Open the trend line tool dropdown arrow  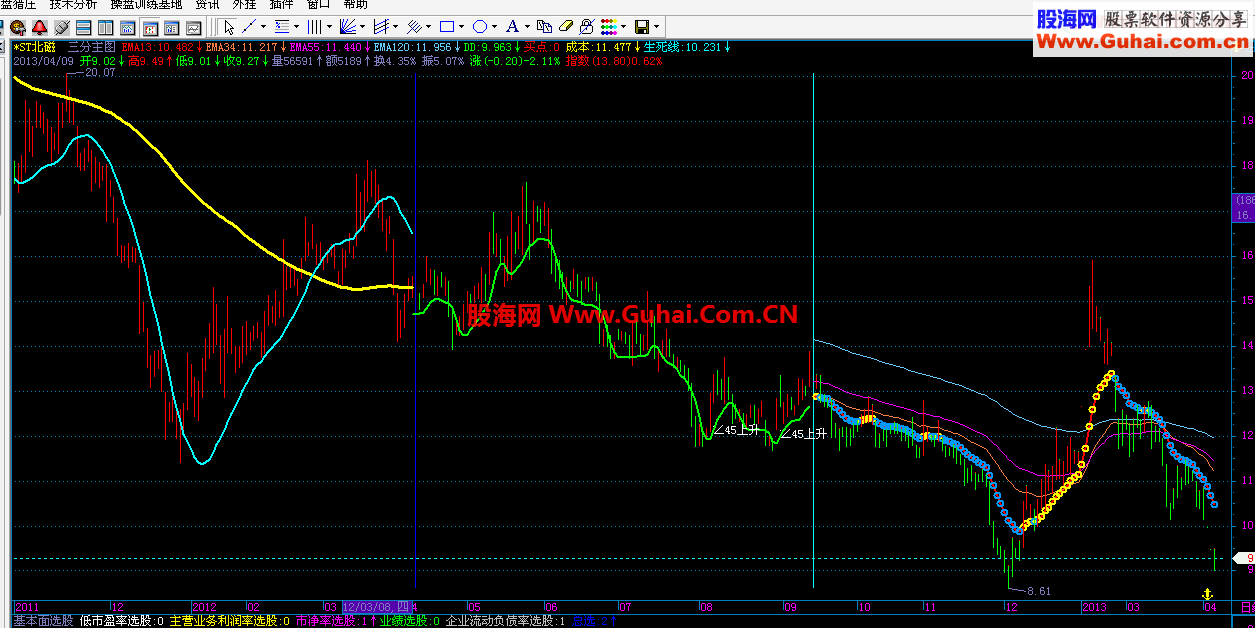click(264, 27)
